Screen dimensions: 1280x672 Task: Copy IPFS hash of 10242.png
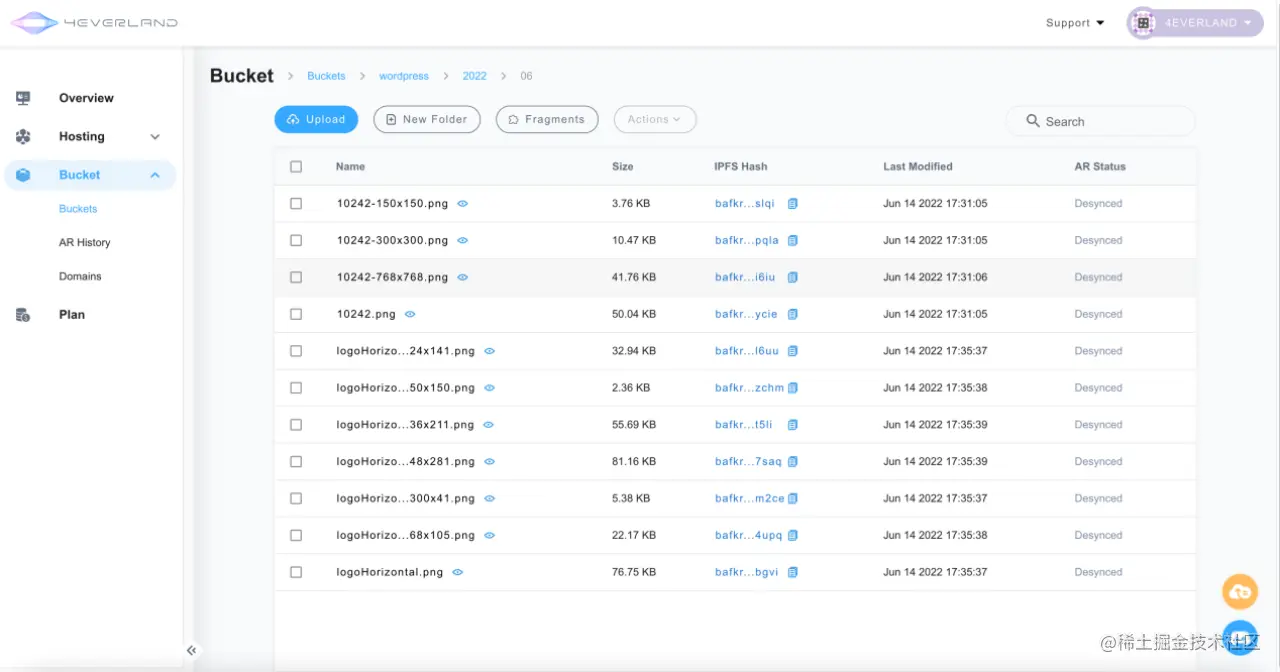point(792,314)
